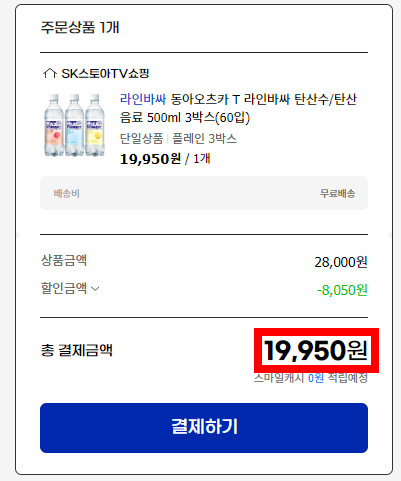Click the blue 0원 스마일캐시 amount

tap(316, 378)
